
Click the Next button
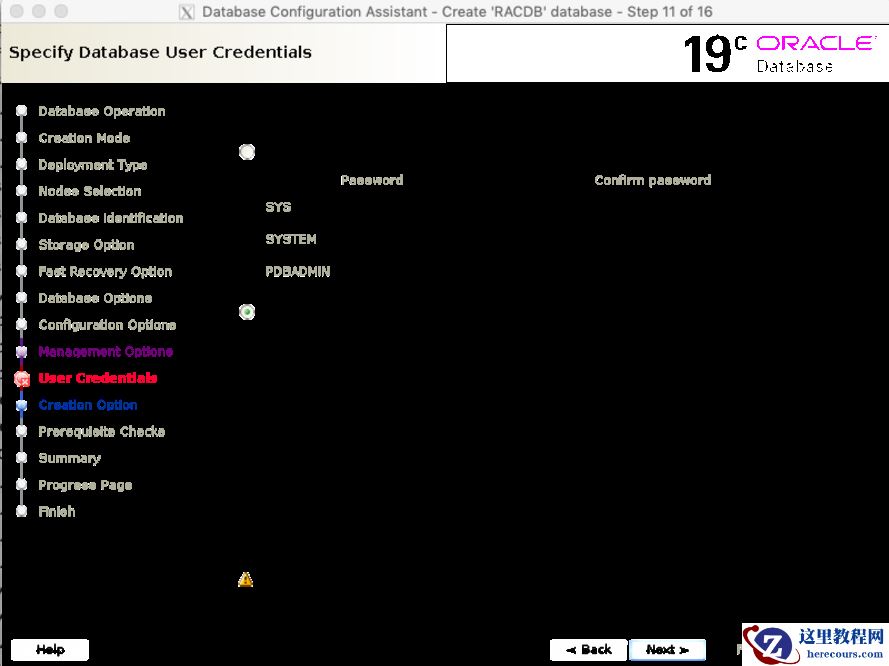pos(667,650)
